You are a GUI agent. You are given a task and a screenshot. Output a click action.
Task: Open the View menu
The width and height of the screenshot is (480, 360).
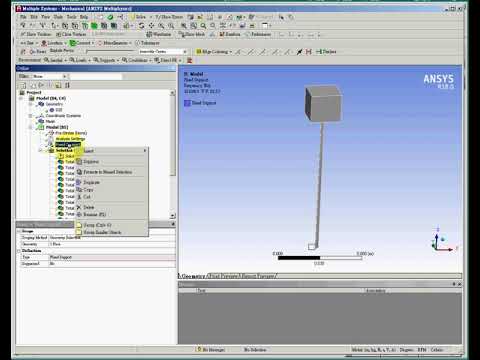tap(46, 17)
